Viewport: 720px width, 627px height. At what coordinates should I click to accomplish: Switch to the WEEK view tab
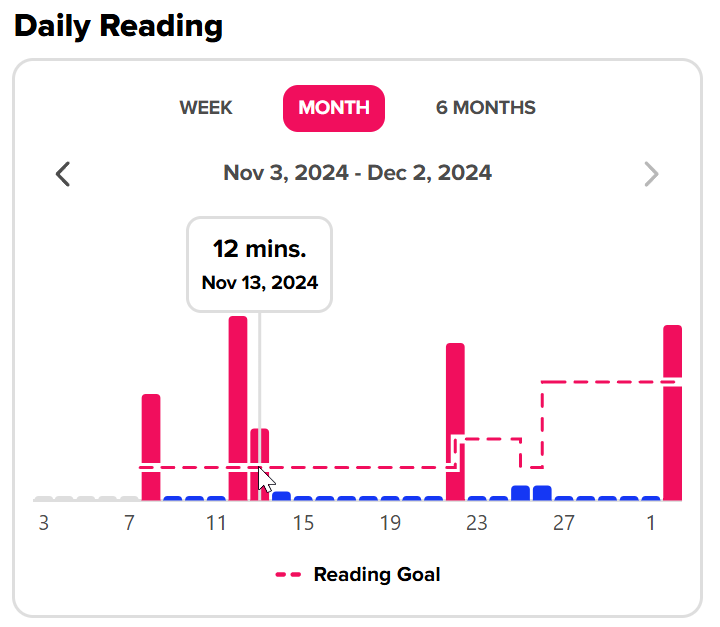pos(206,108)
